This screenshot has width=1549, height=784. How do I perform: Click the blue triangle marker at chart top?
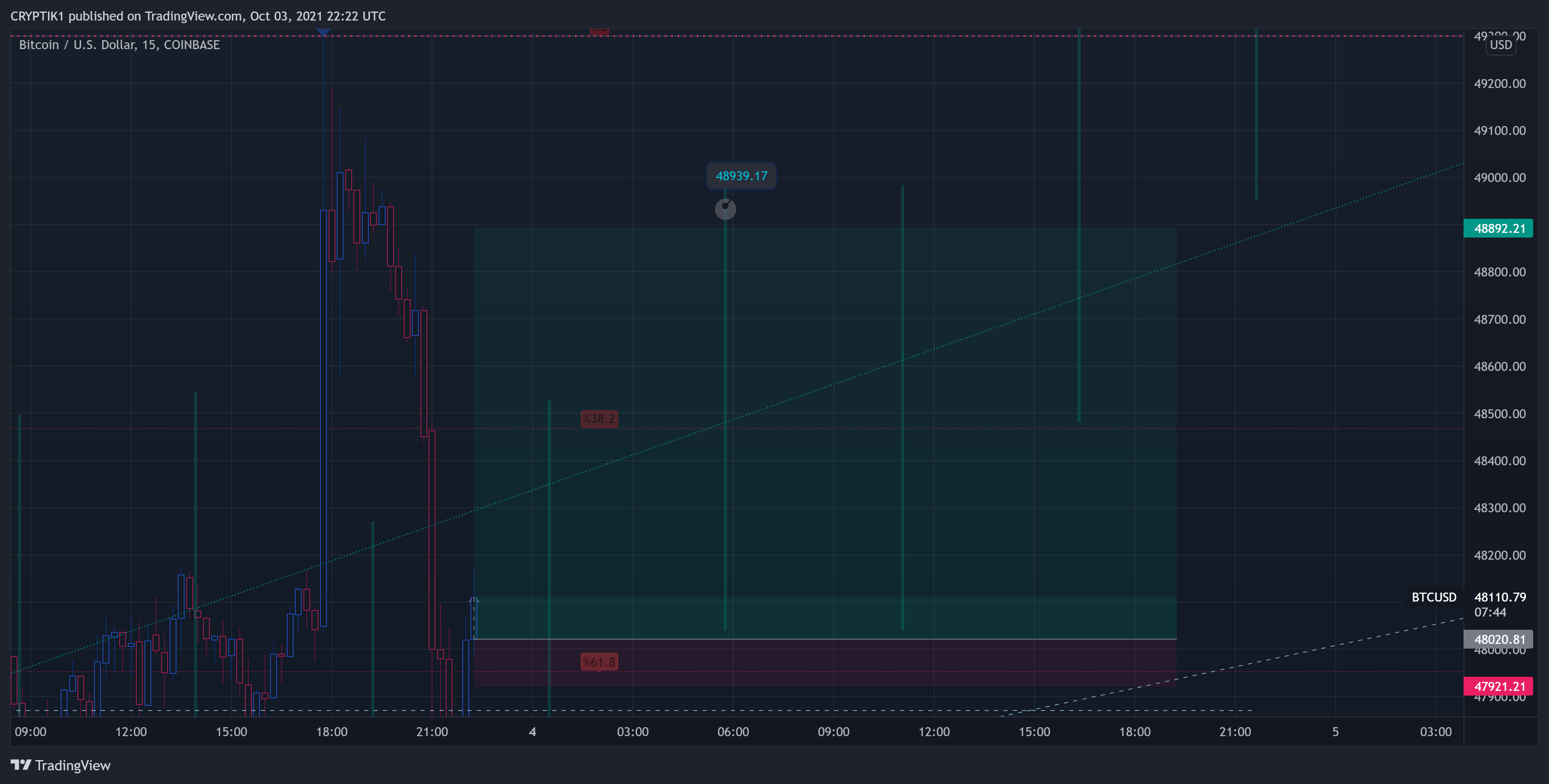tap(323, 31)
